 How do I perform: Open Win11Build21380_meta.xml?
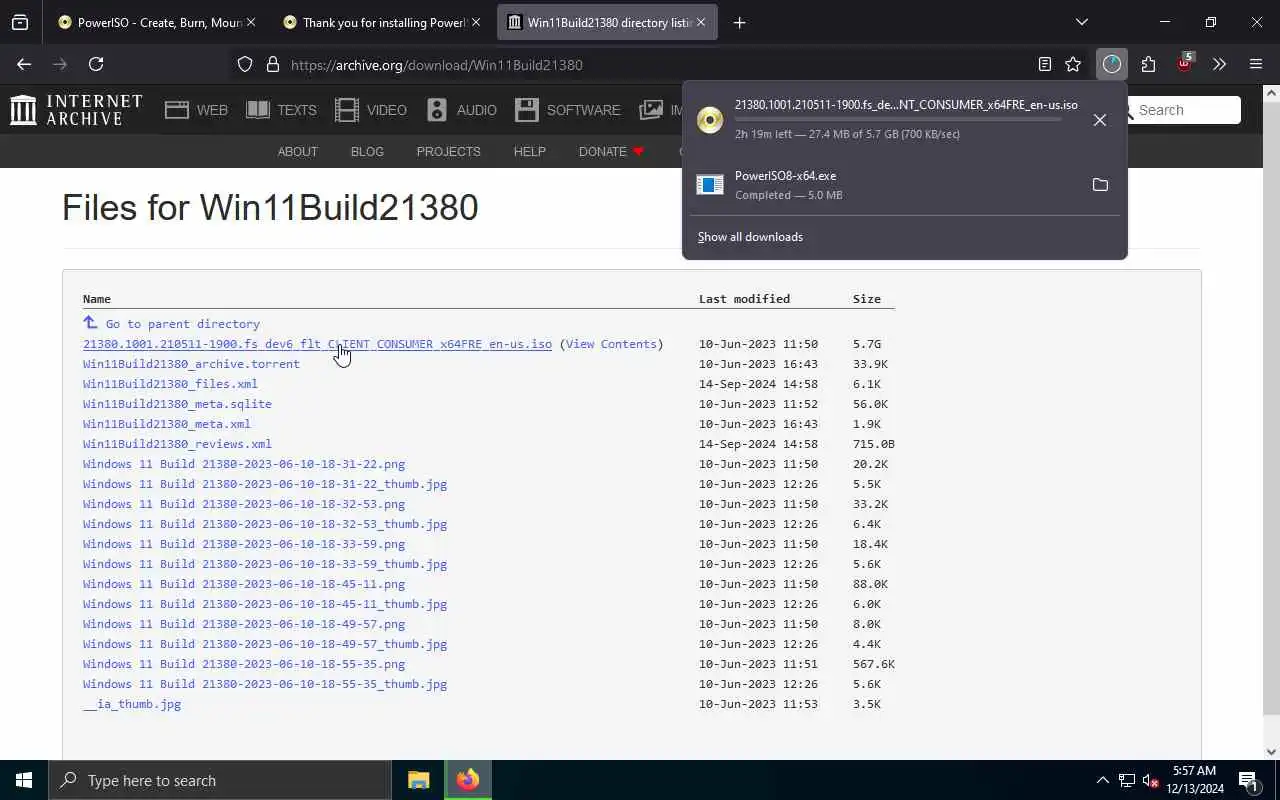coord(167,424)
